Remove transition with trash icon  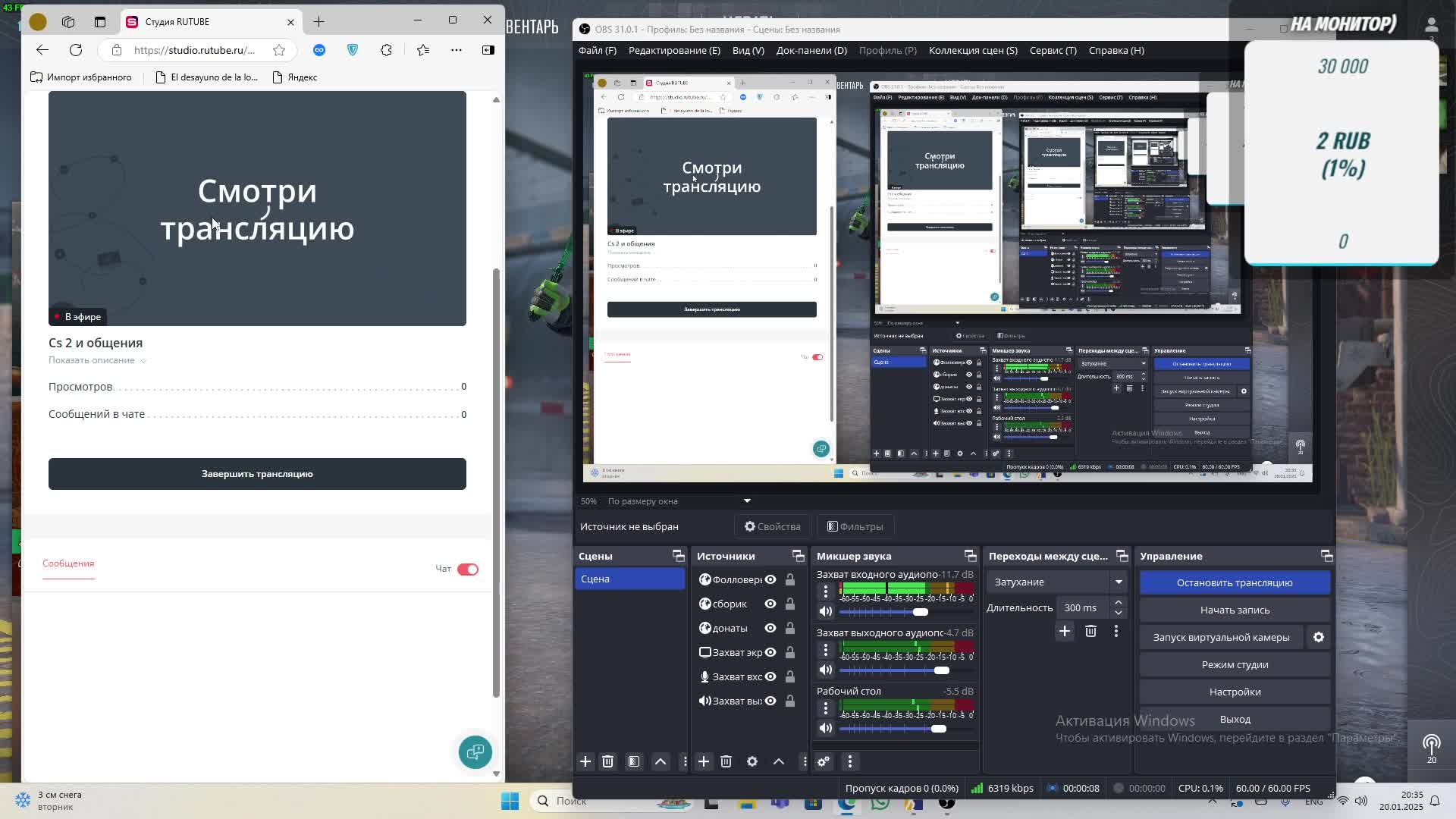click(1090, 631)
